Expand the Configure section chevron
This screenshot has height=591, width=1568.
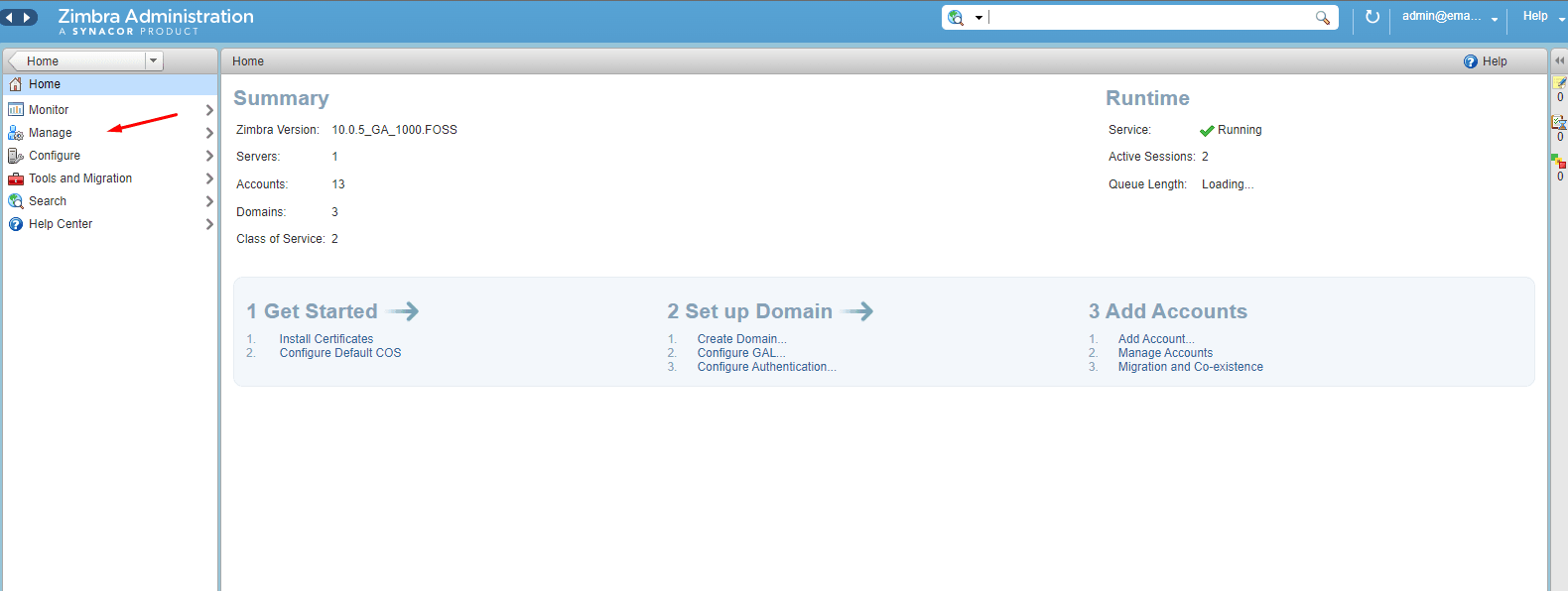209,156
